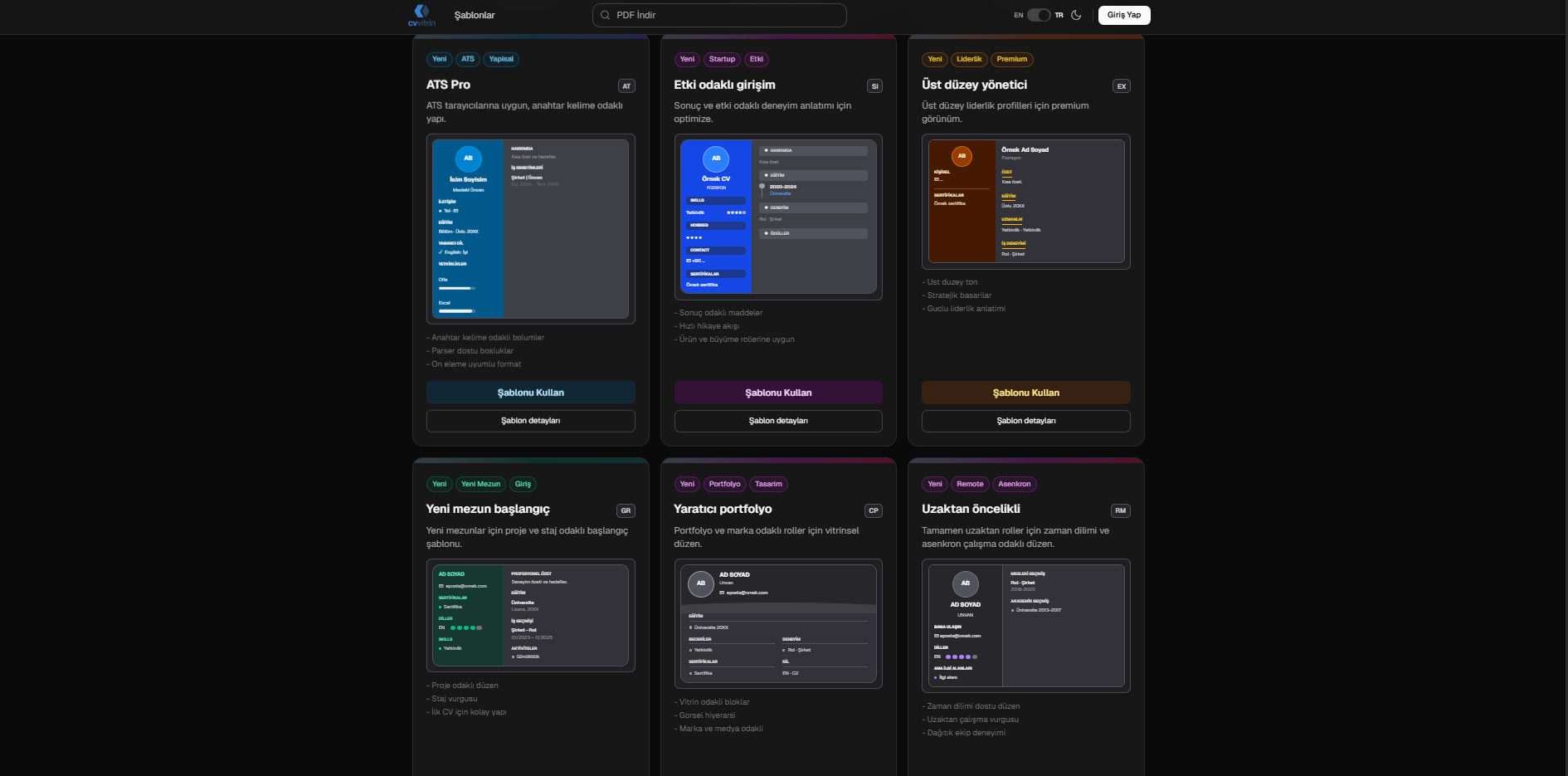Select the Yeni Mezun tag
This screenshot has width=1568, height=776.
coord(481,484)
